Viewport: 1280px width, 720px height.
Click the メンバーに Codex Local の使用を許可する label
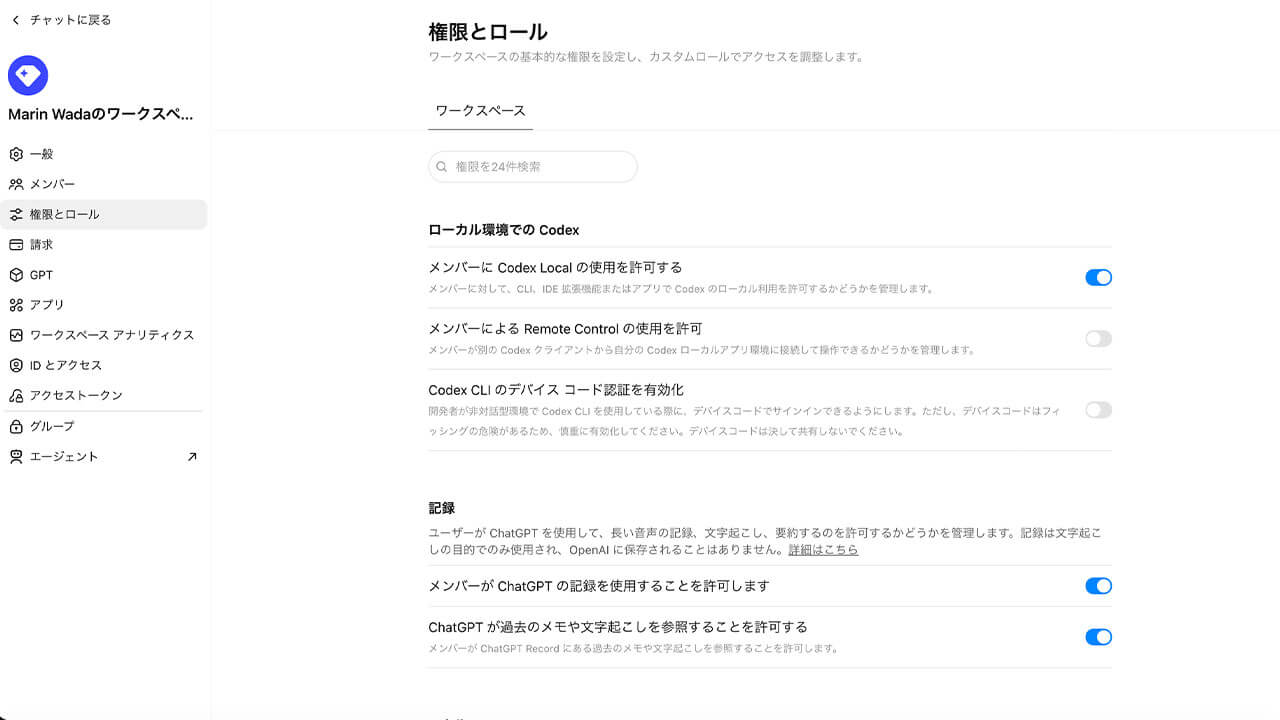pyautogui.click(x=555, y=267)
